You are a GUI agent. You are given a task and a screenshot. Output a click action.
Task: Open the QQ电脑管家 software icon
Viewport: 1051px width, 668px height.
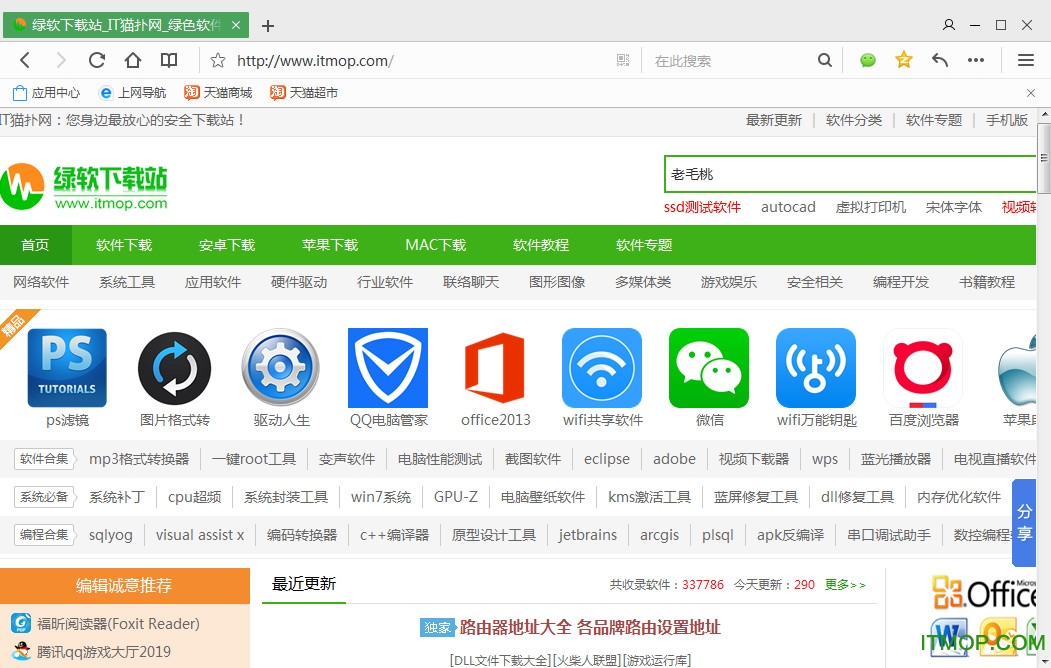point(388,367)
